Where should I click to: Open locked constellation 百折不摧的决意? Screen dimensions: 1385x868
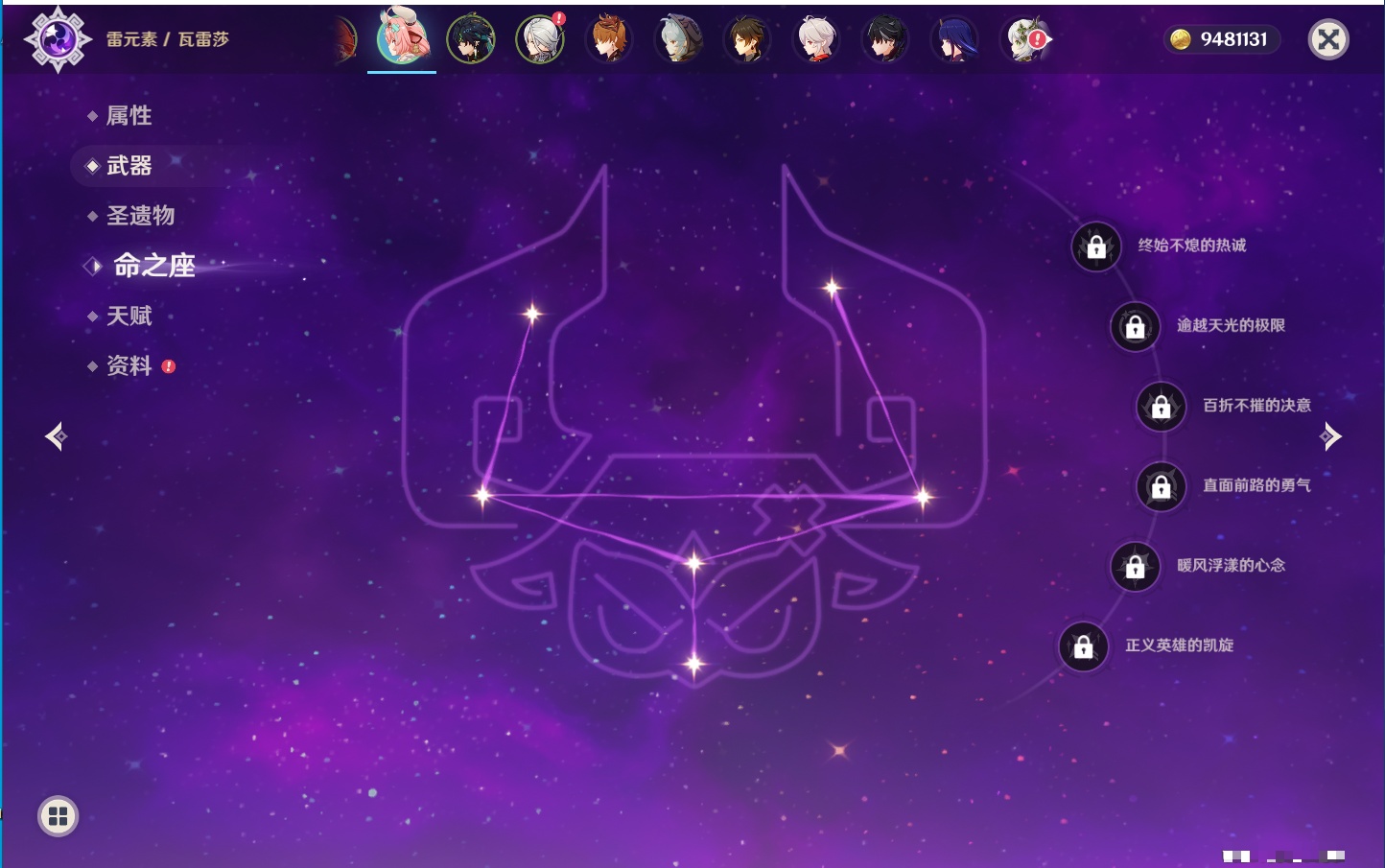pyautogui.click(x=1162, y=406)
